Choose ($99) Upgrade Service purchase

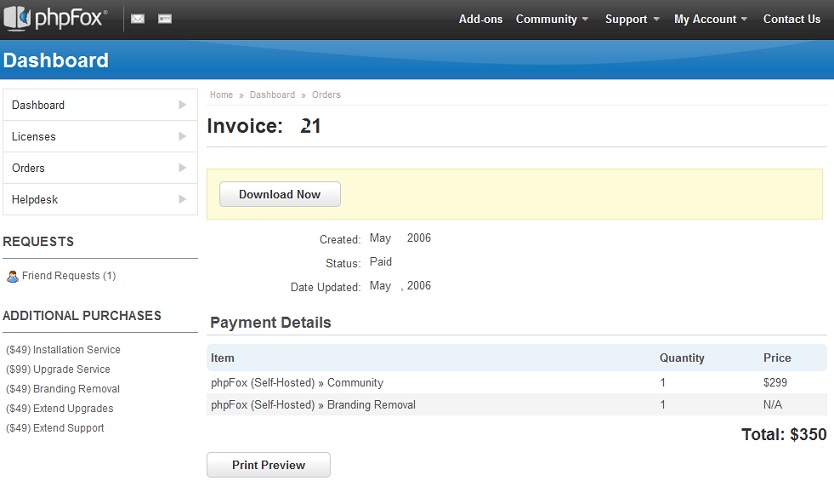(58, 369)
